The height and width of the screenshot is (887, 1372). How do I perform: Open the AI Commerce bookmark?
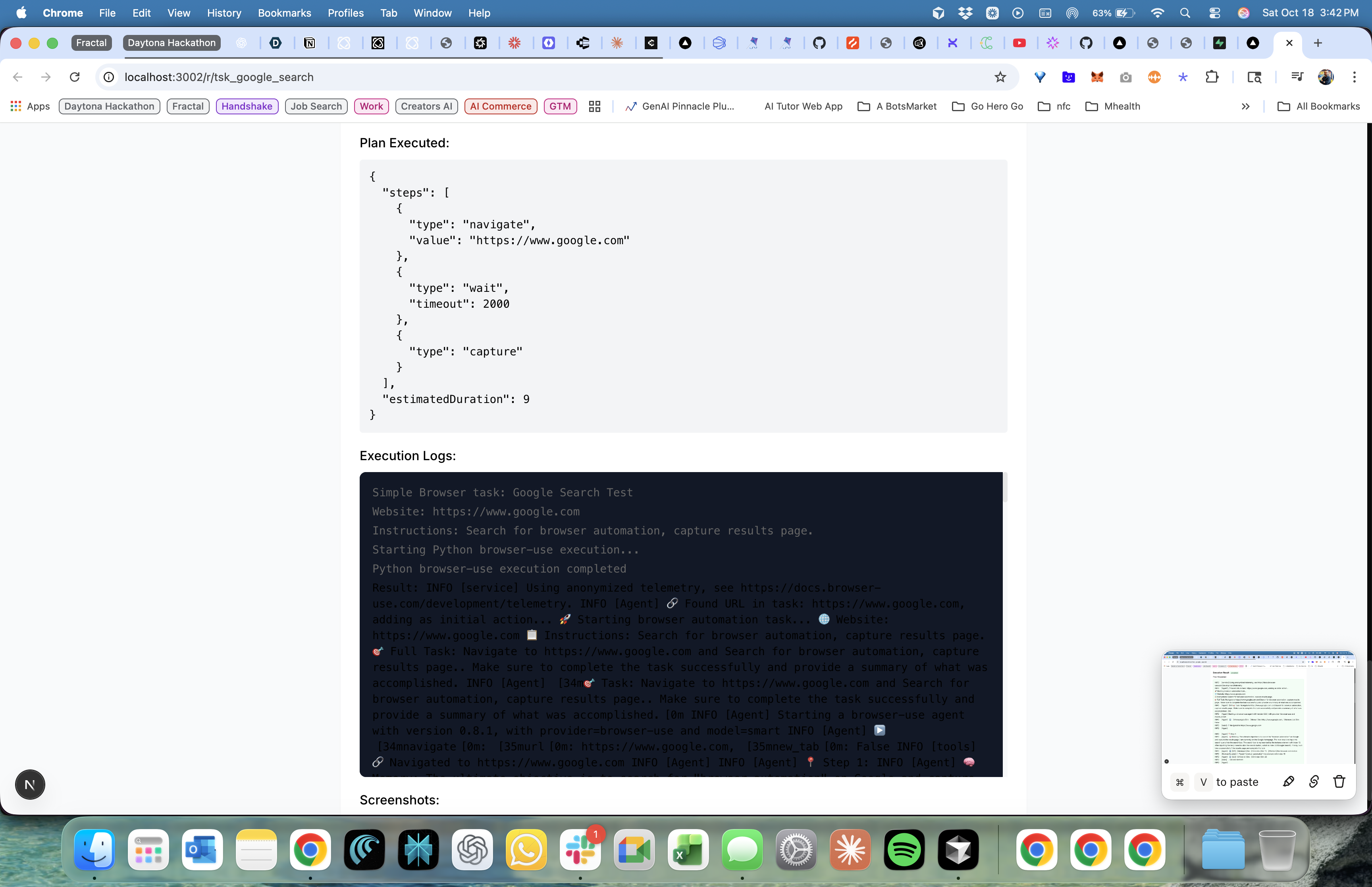500,106
